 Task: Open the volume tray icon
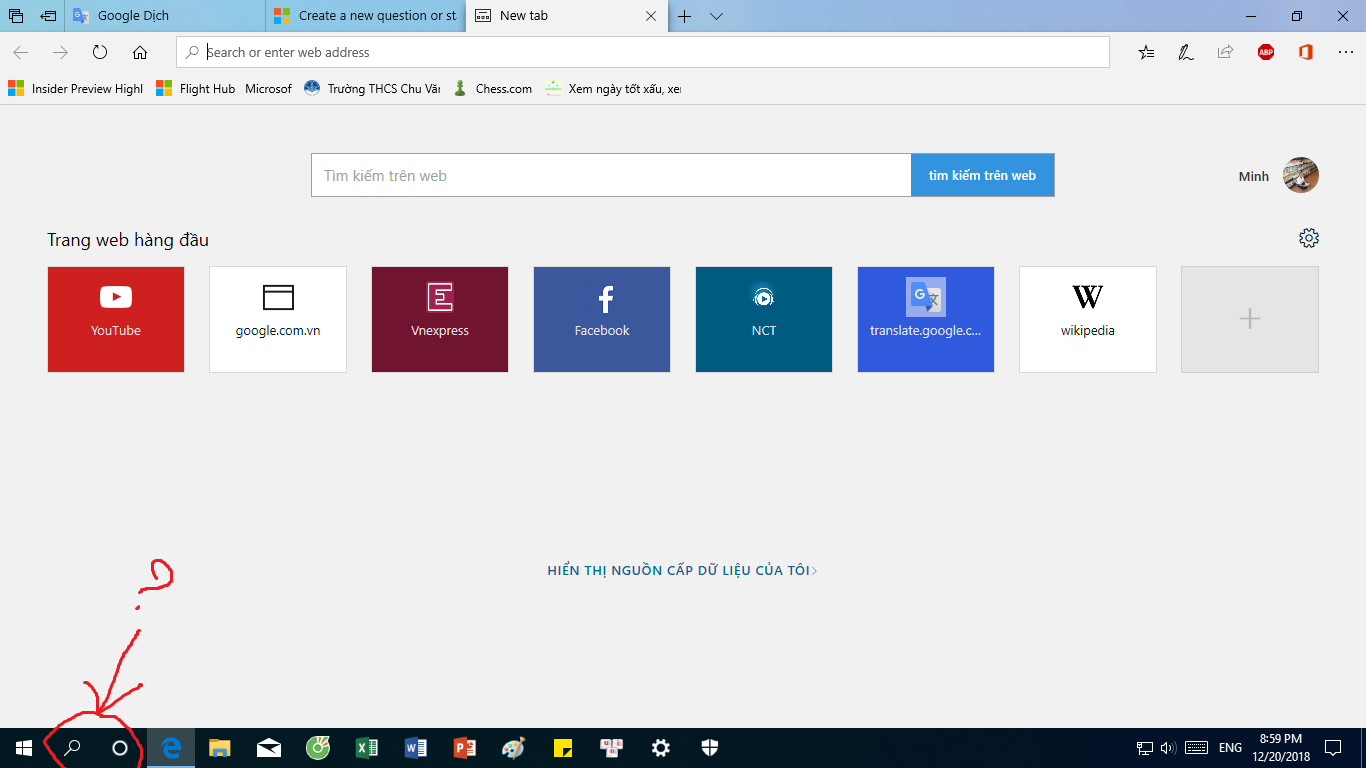pos(1168,748)
